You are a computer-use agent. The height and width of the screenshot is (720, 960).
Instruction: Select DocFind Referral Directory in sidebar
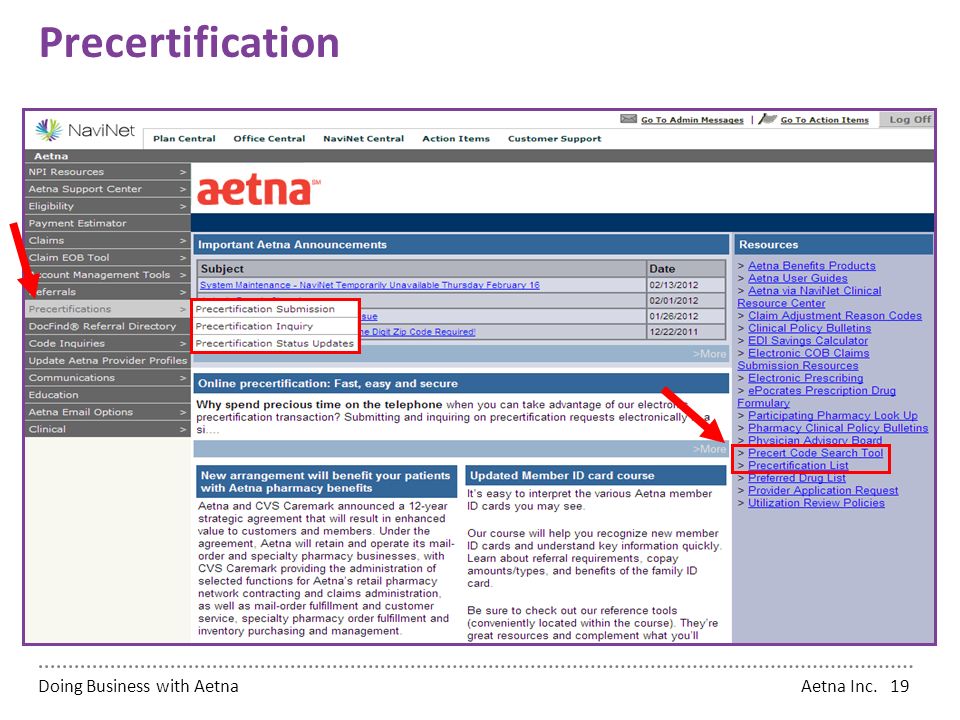coord(107,326)
